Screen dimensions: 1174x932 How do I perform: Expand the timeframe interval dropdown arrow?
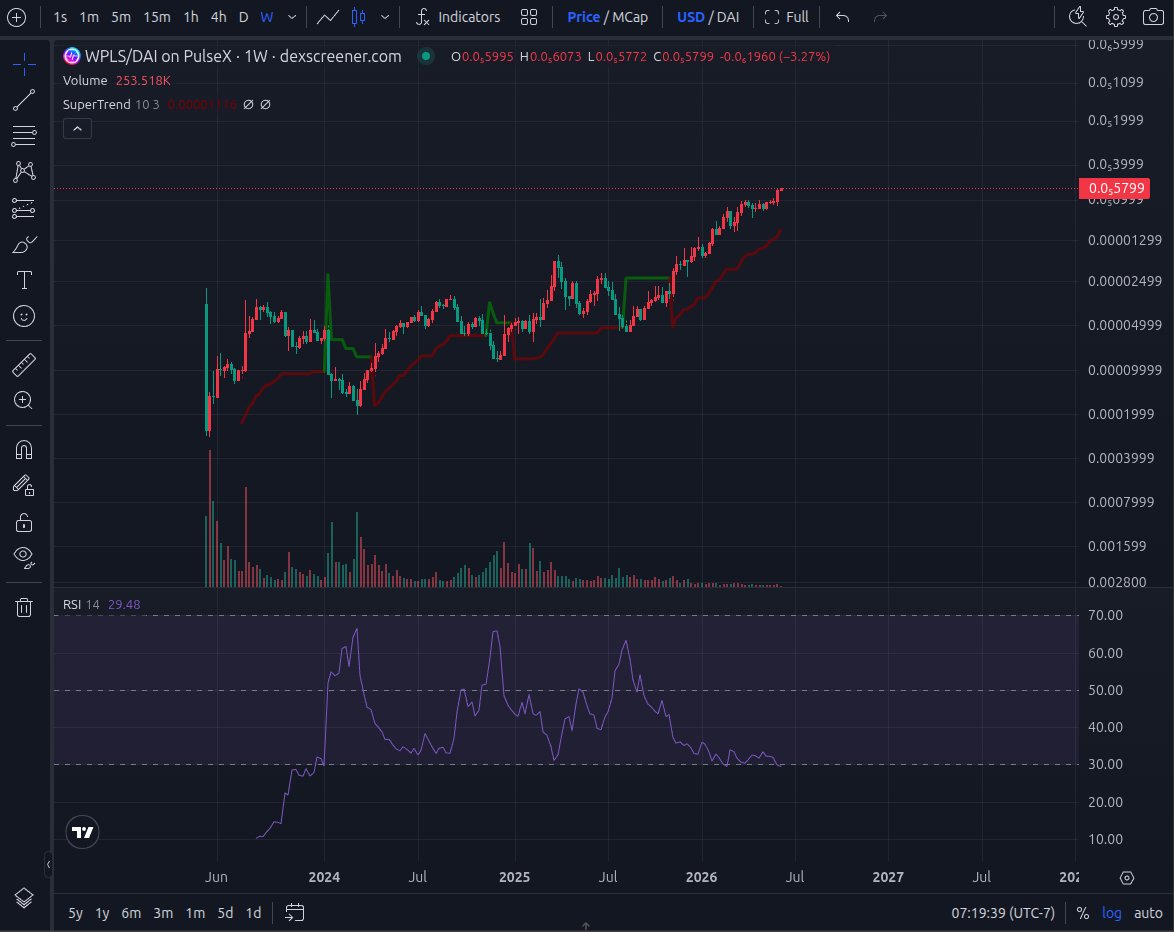(x=292, y=16)
